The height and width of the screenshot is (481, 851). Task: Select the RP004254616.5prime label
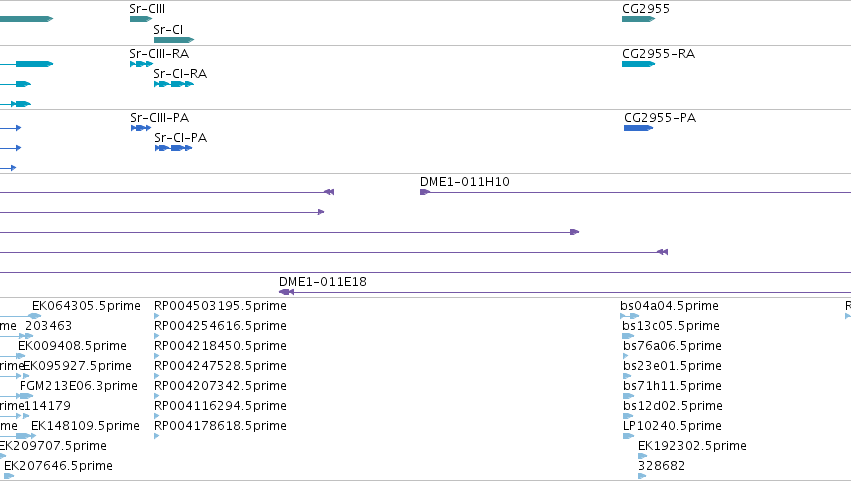click(x=220, y=326)
